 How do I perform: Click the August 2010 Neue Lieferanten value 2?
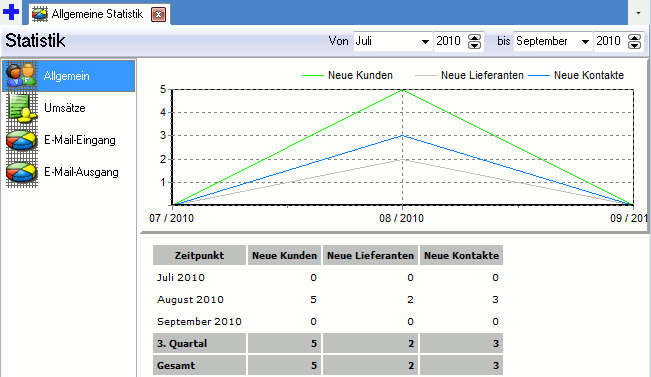coord(410,299)
